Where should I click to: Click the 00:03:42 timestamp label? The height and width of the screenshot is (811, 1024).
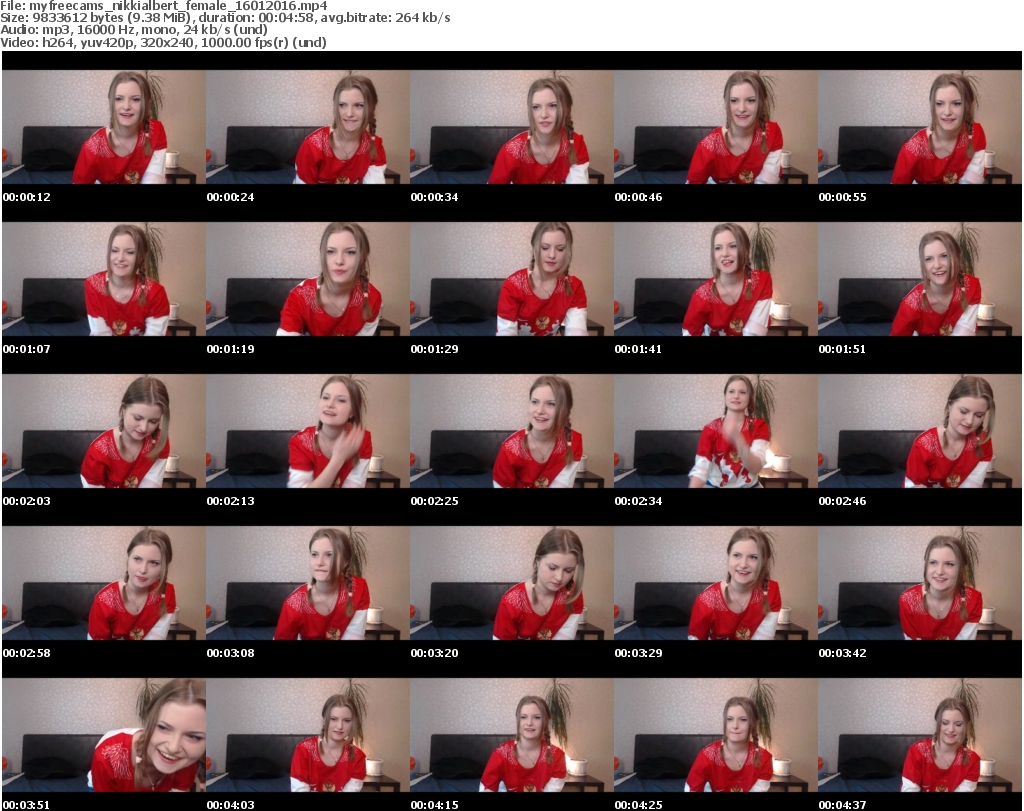click(842, 653)
